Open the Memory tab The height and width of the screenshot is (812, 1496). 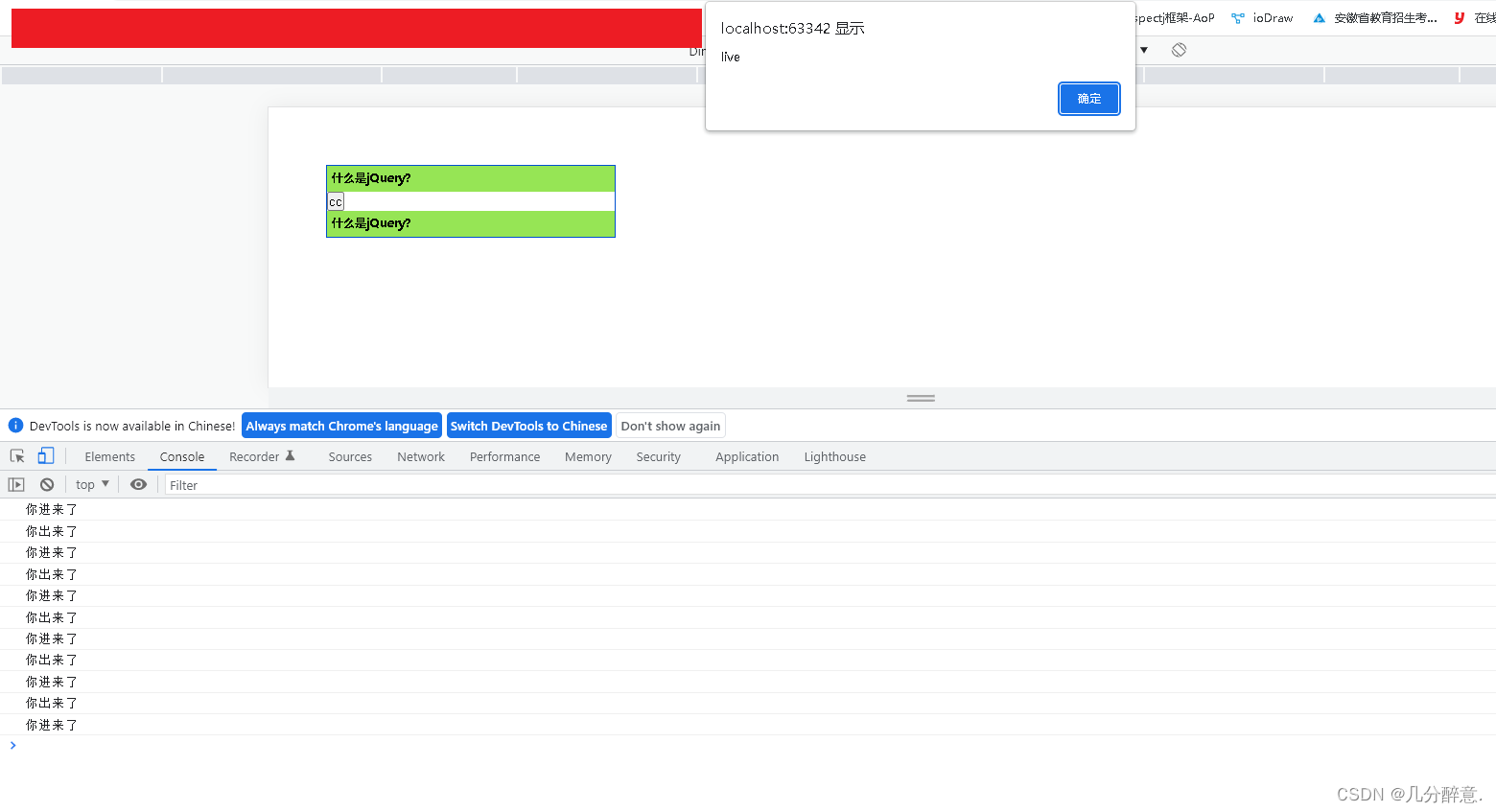click(588, 457)
